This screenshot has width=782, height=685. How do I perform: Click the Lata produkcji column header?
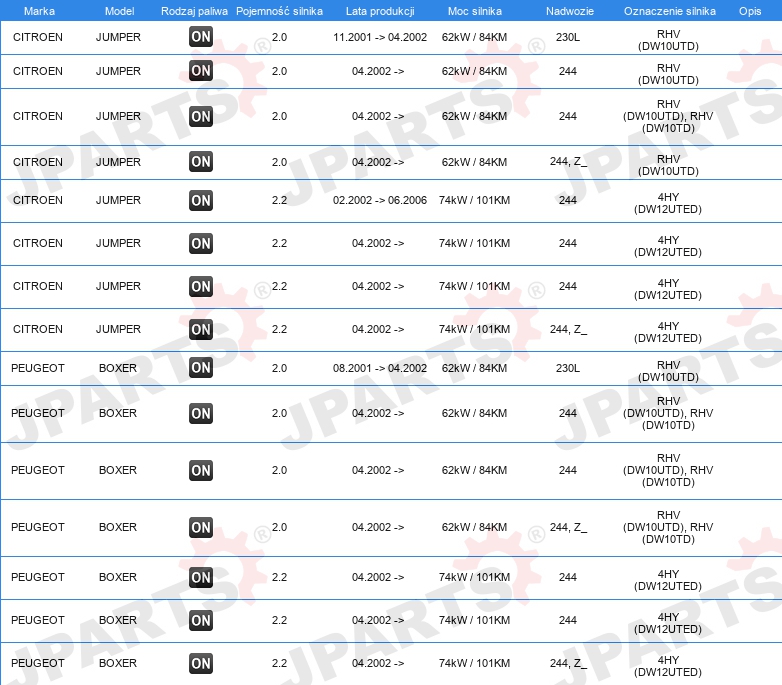click(x=380, y=11)
